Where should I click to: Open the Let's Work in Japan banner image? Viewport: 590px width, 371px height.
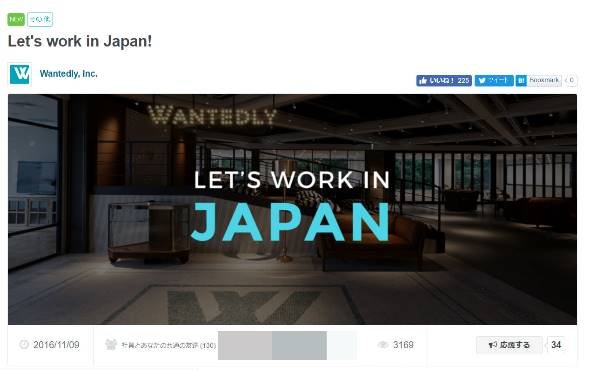(x=292, y=209)
